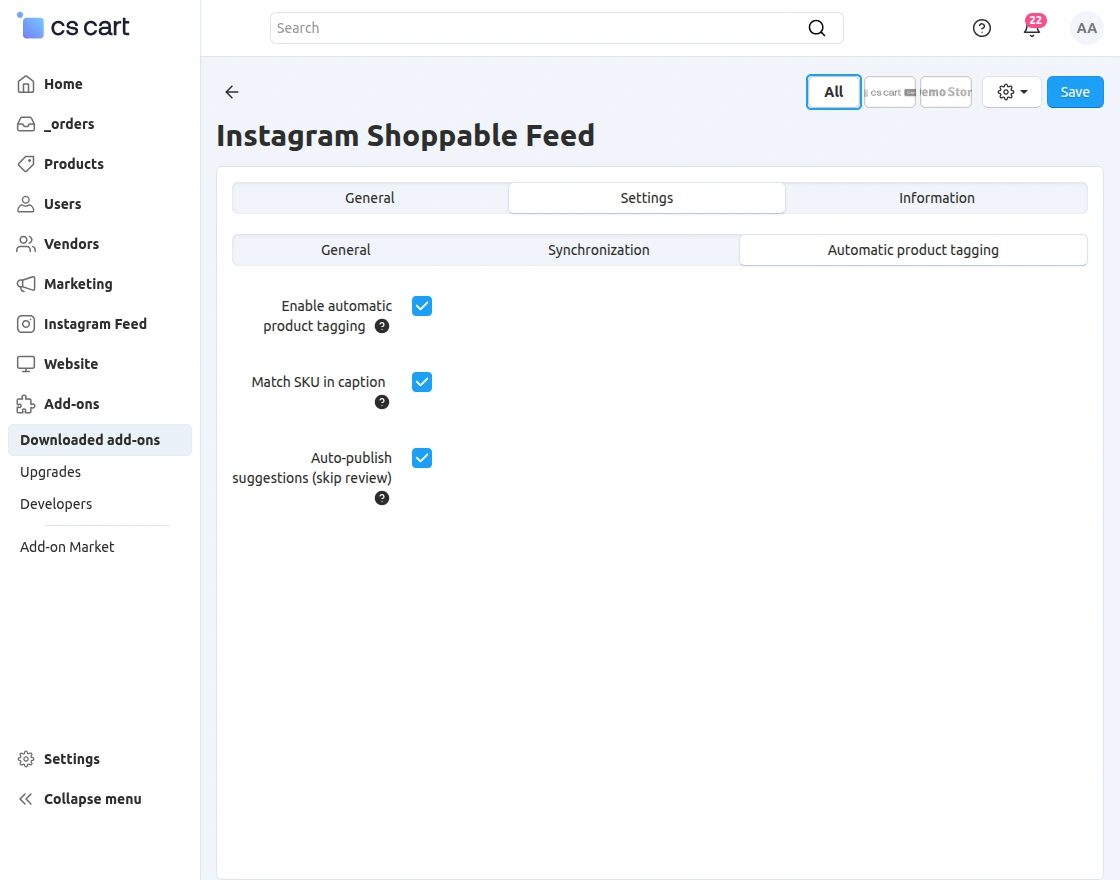Switch to the Synchronization sub-tab
The image size is (1120, 880).
599,250
